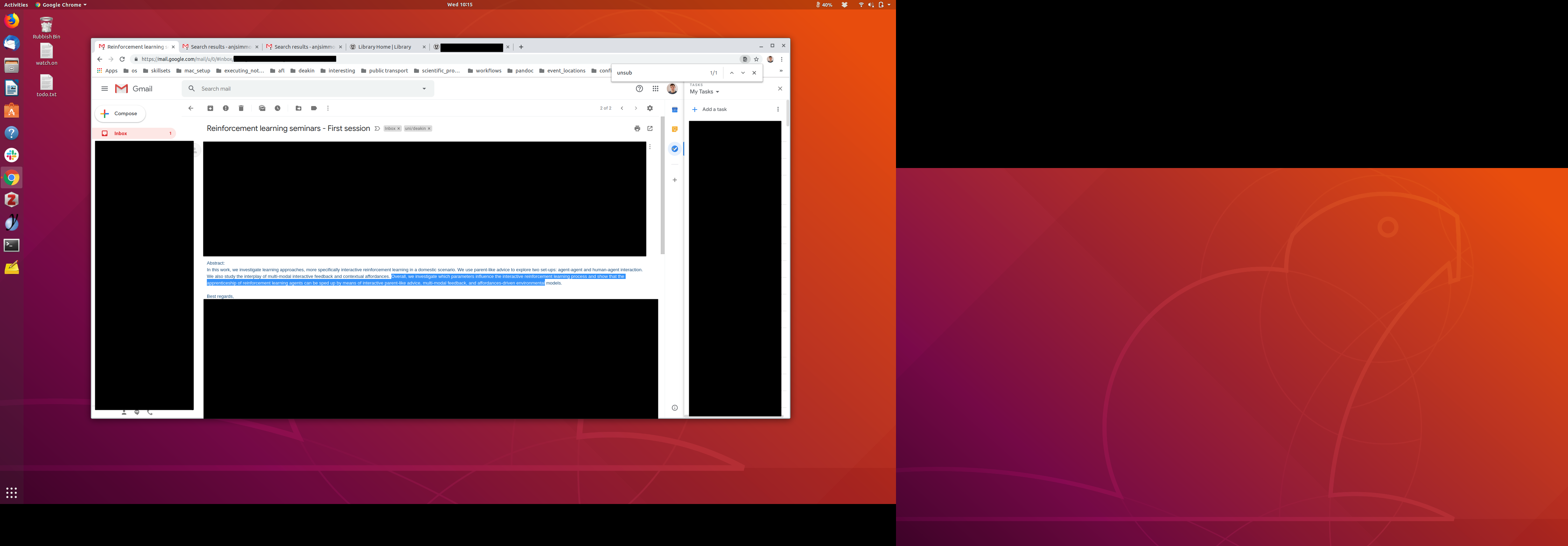Open Google Calendar in side panel
1568x546 pixels.
(x=674, y=110)
